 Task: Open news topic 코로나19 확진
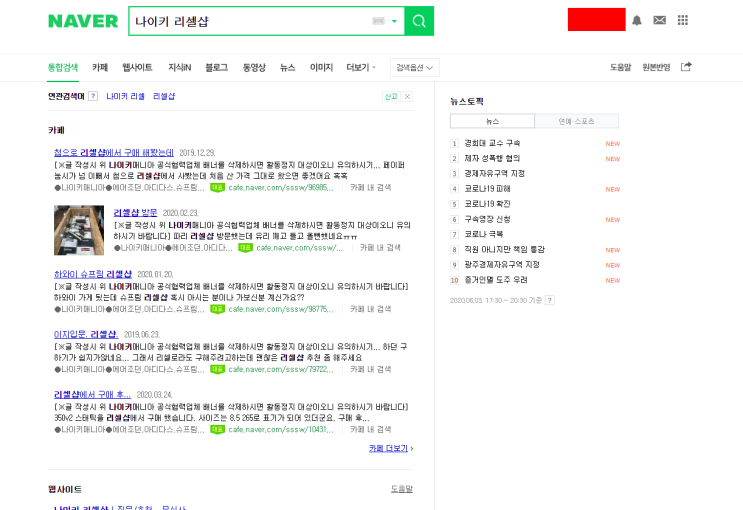487,204
